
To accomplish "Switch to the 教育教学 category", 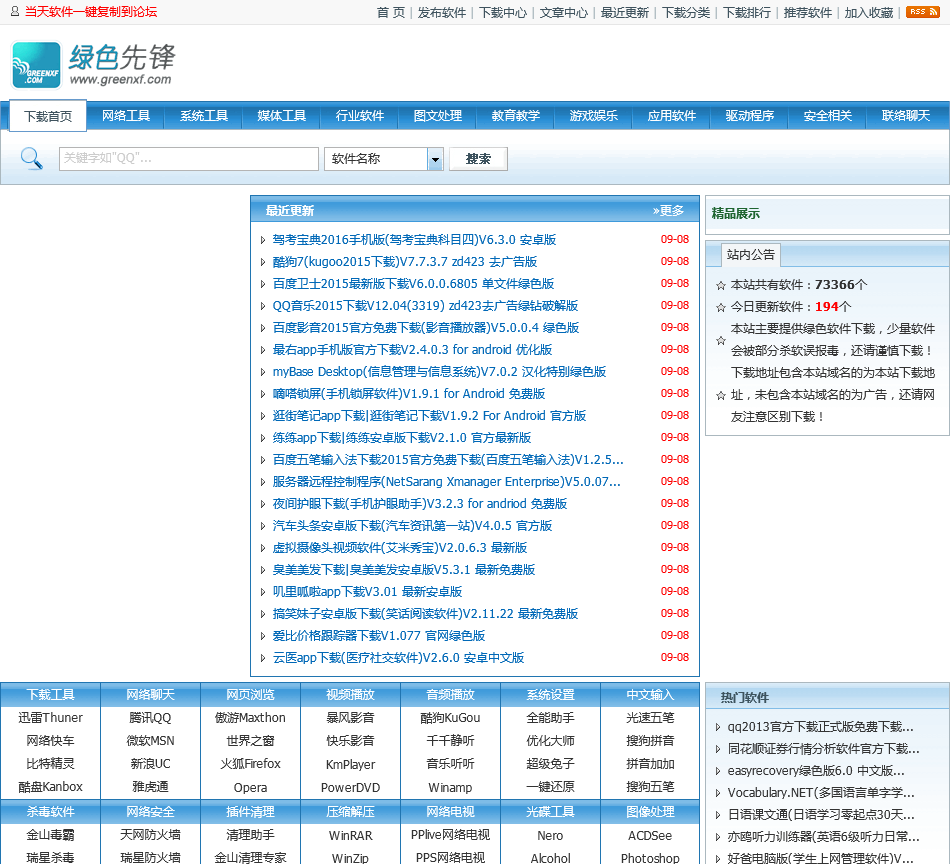I will click(x=516, y=116).
